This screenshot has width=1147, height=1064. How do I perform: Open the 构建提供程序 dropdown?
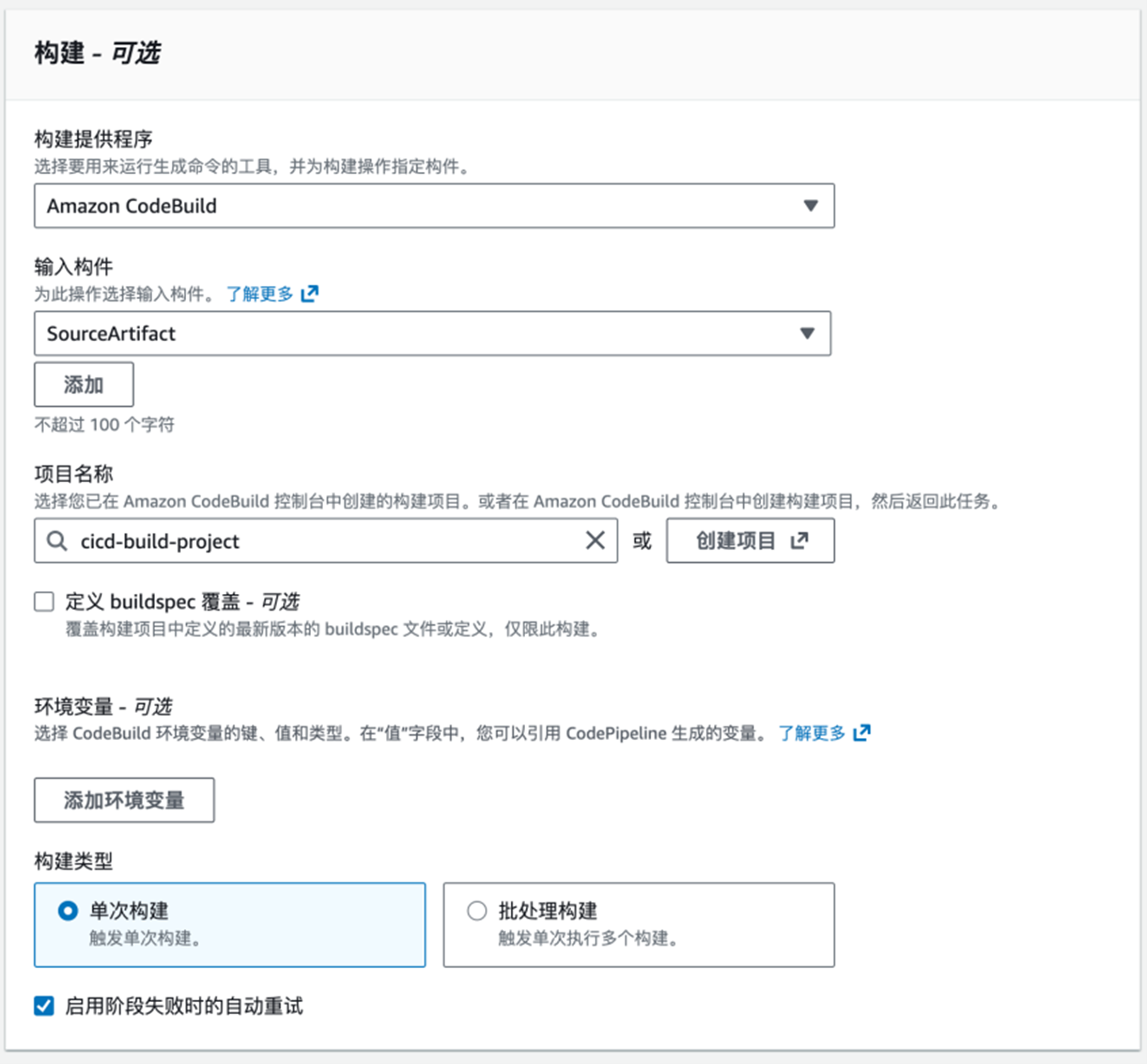pyautogui.click(x=434, y=206)
